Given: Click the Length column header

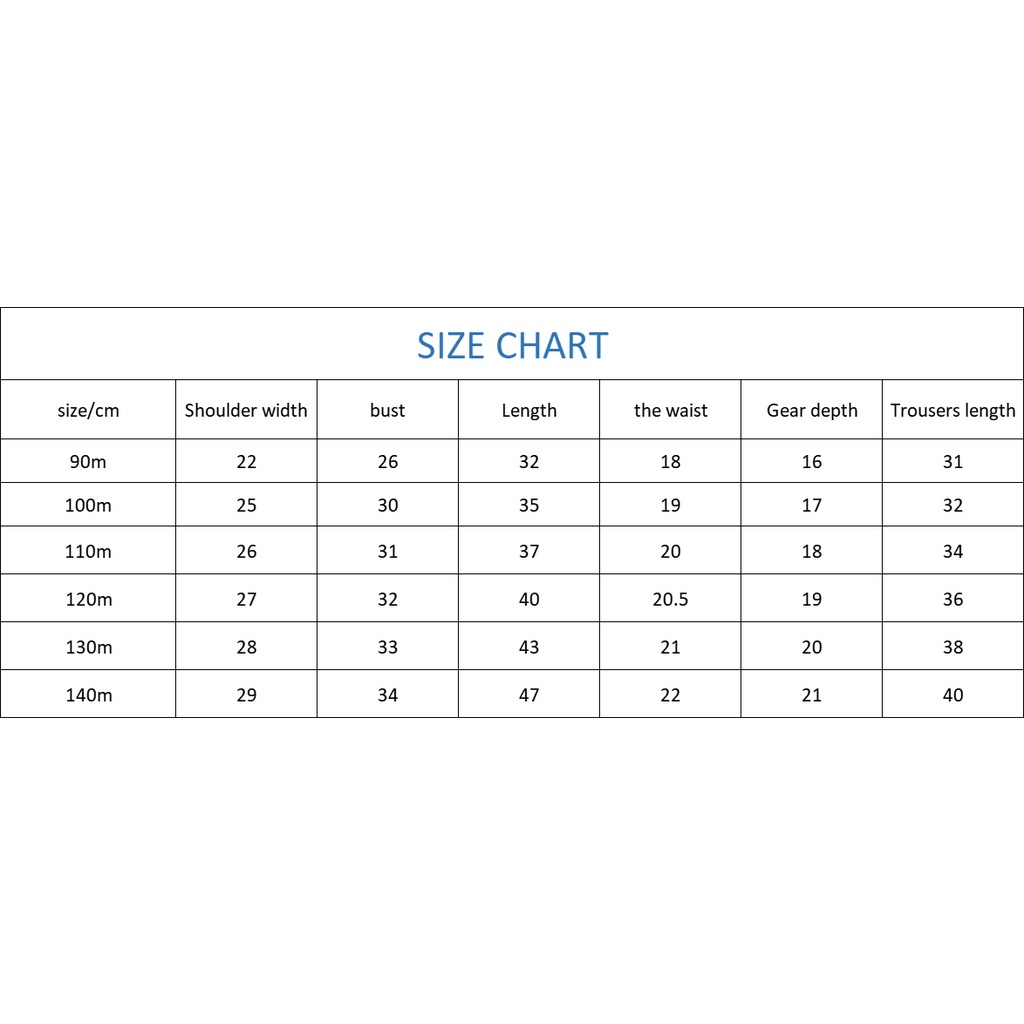Looking at the screenshot, I should 529,410.
